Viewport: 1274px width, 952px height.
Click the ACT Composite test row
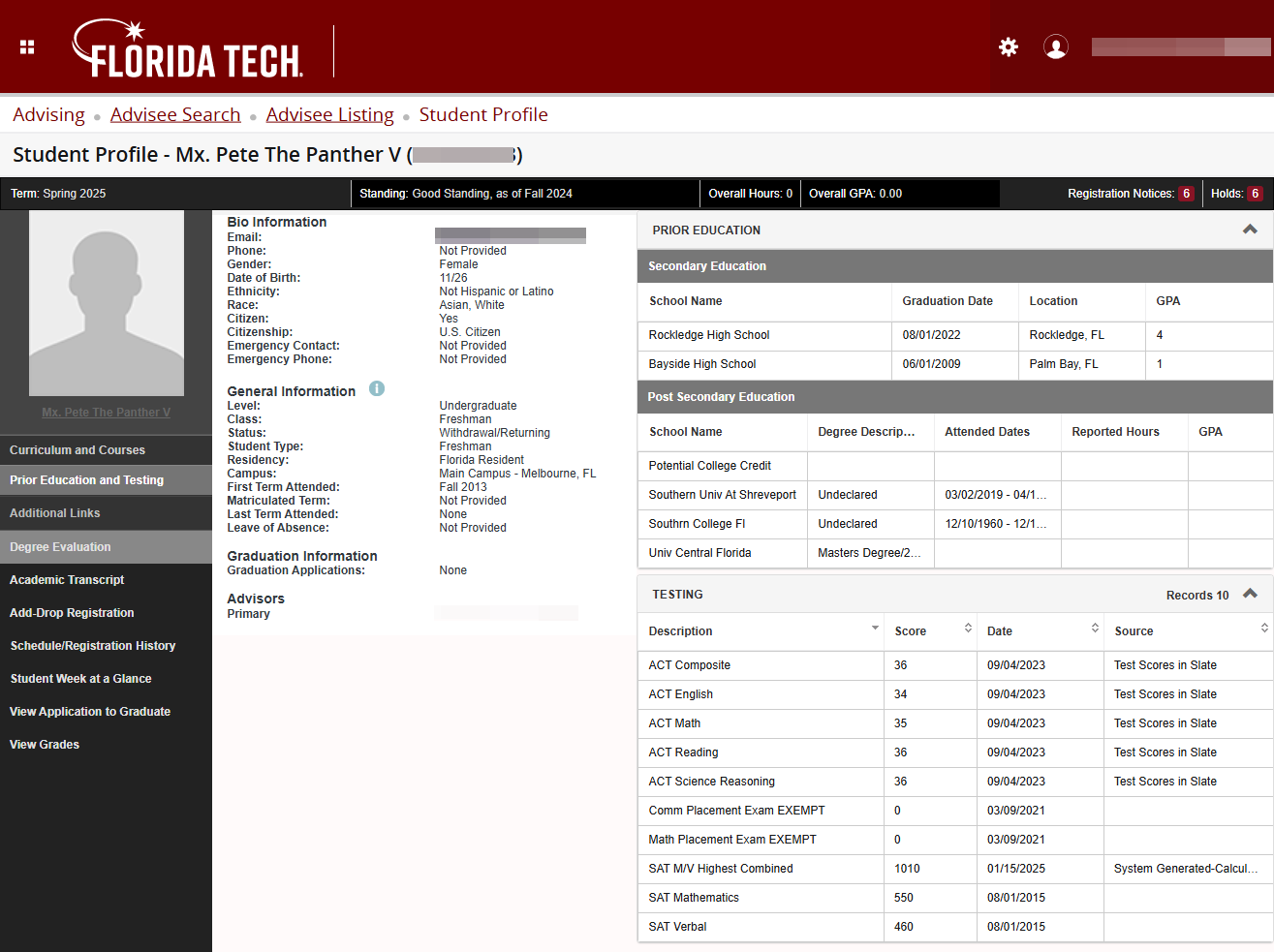click(954, 665)
